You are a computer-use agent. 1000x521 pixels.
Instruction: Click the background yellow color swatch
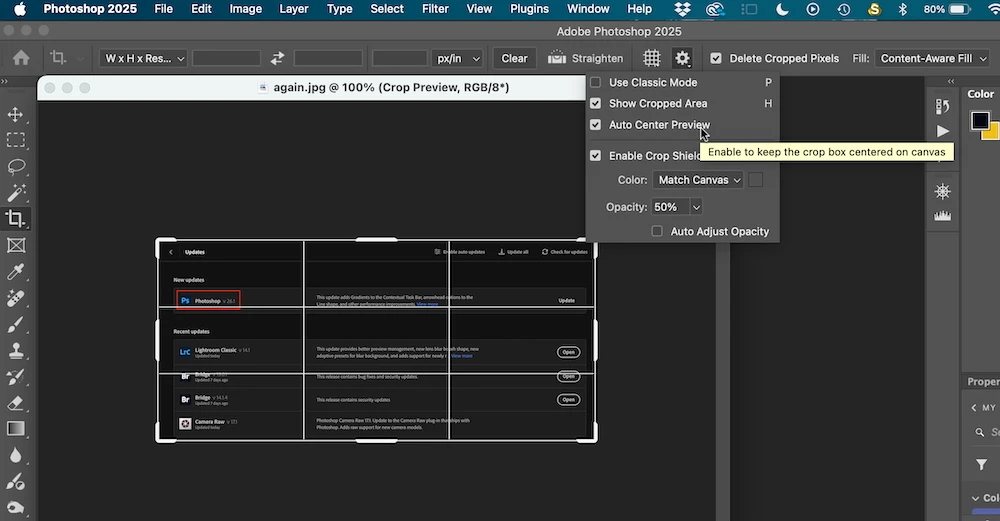pos(991,132)
